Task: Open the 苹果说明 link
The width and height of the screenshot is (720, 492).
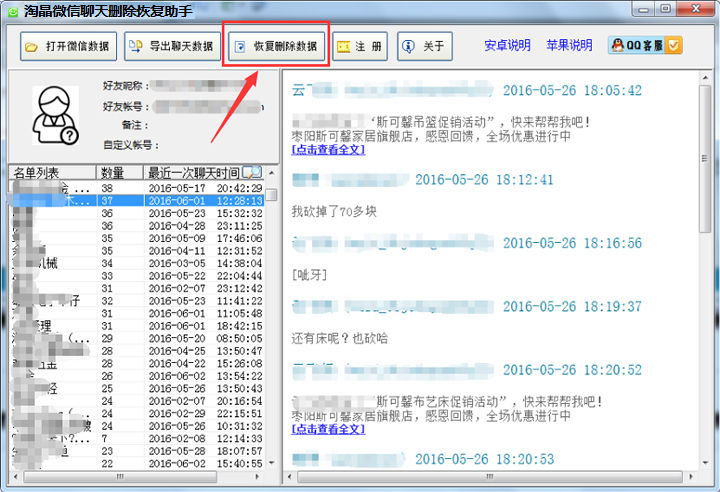Action: [569, 45]
